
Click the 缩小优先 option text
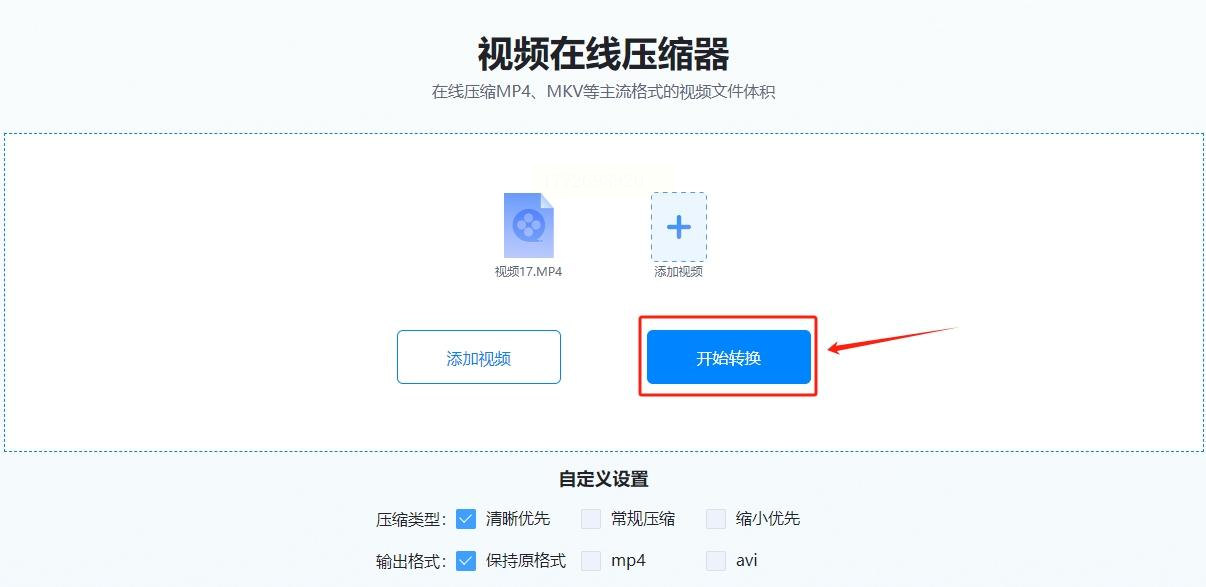[768, 519]
